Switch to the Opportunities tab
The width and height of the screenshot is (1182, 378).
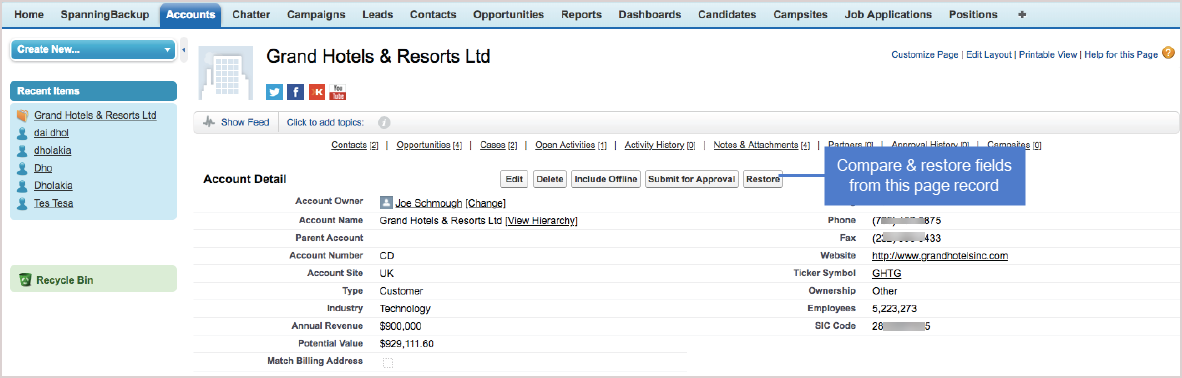[508, 14]
